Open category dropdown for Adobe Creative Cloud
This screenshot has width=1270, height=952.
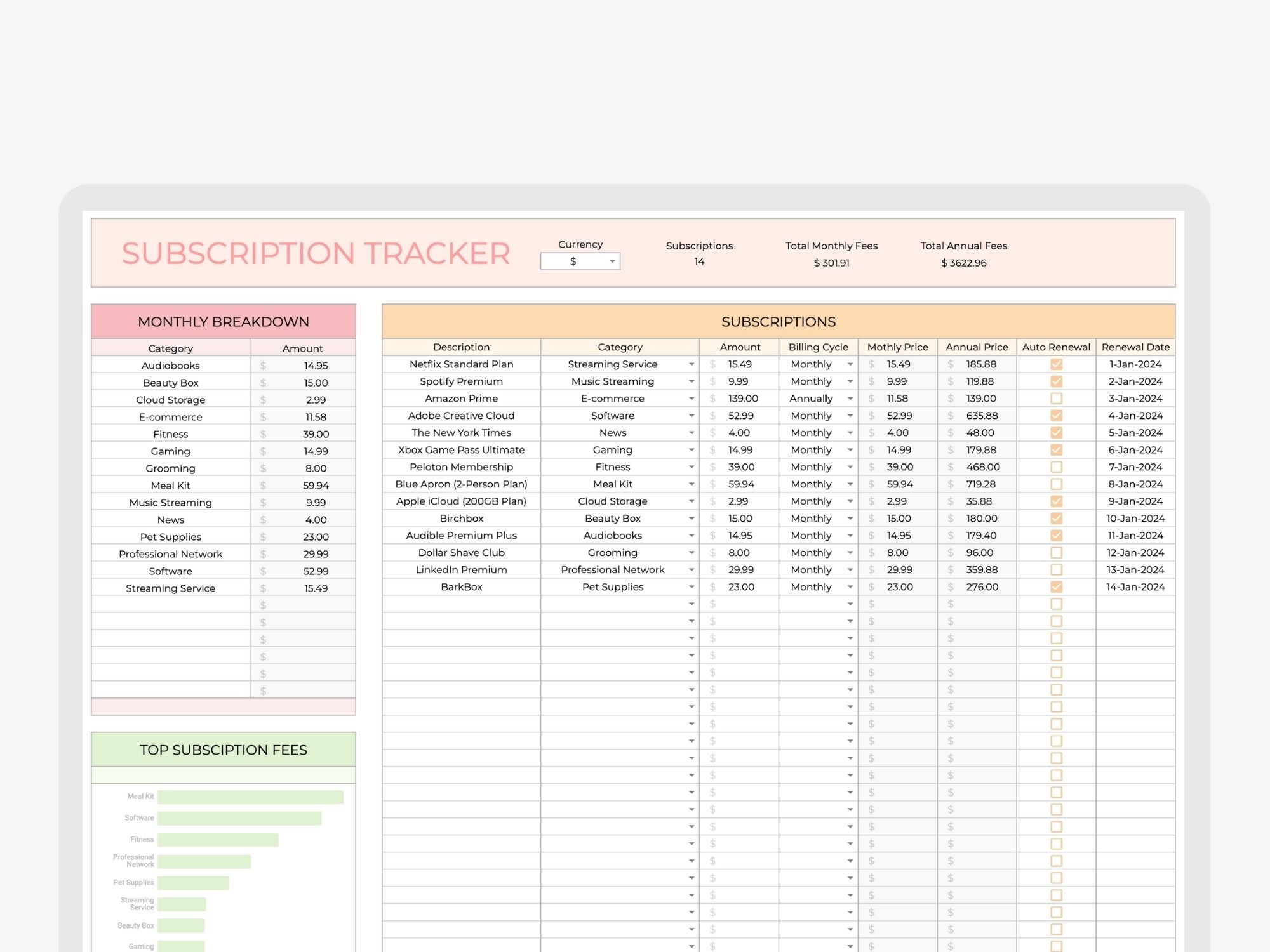[x=691, y=416]
